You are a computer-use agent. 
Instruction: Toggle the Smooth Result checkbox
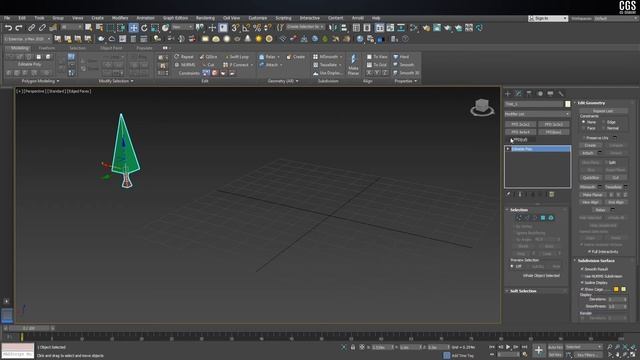[x=582, y=269]
